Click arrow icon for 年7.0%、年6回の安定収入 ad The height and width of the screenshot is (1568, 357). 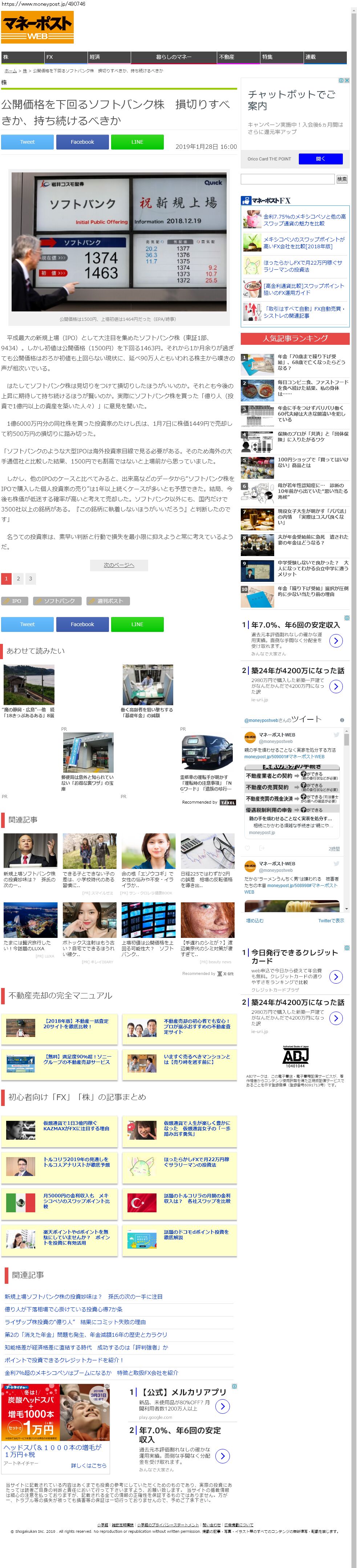[x=336, y=640]
